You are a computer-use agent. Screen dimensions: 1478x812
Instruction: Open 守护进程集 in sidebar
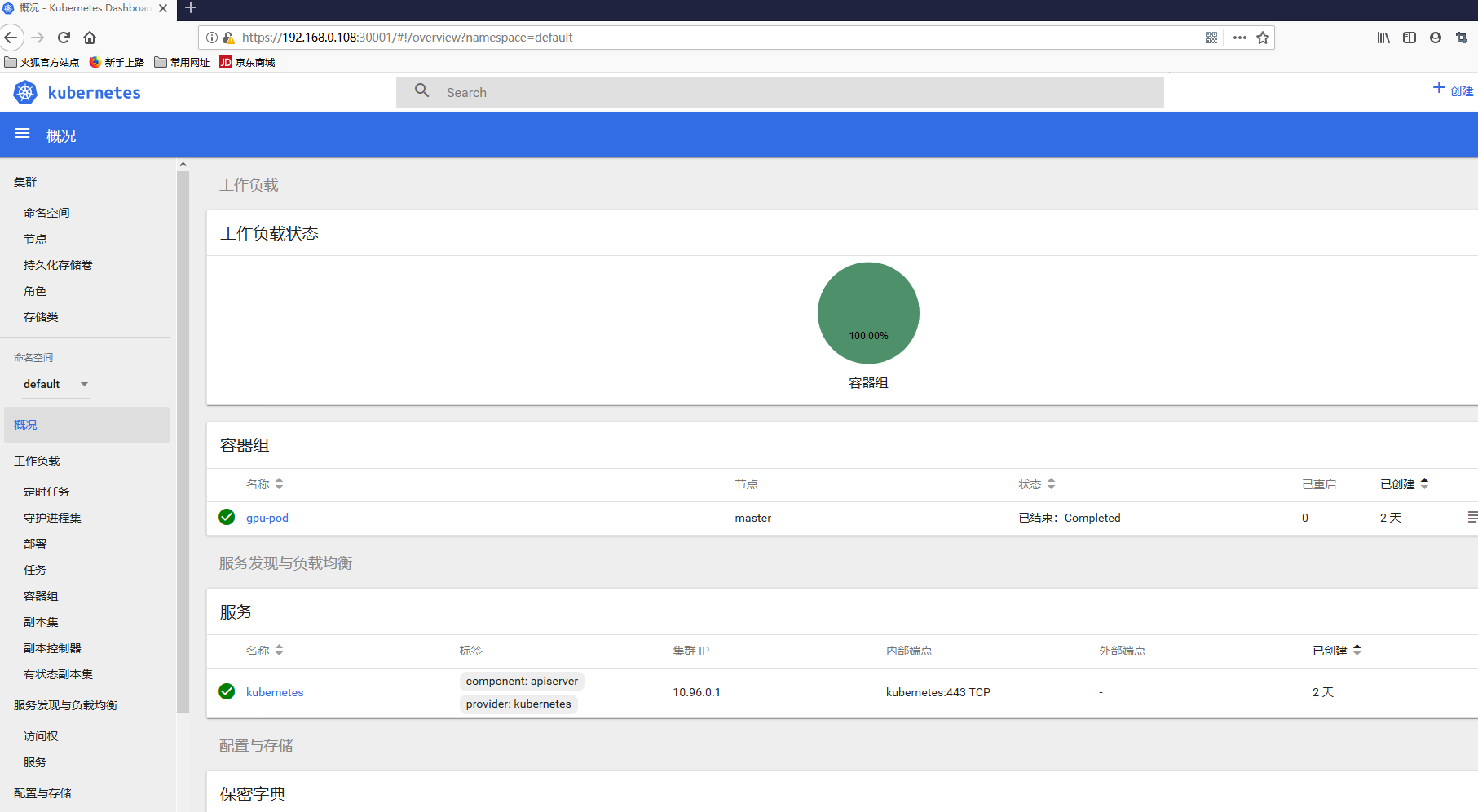pos(52,518)
